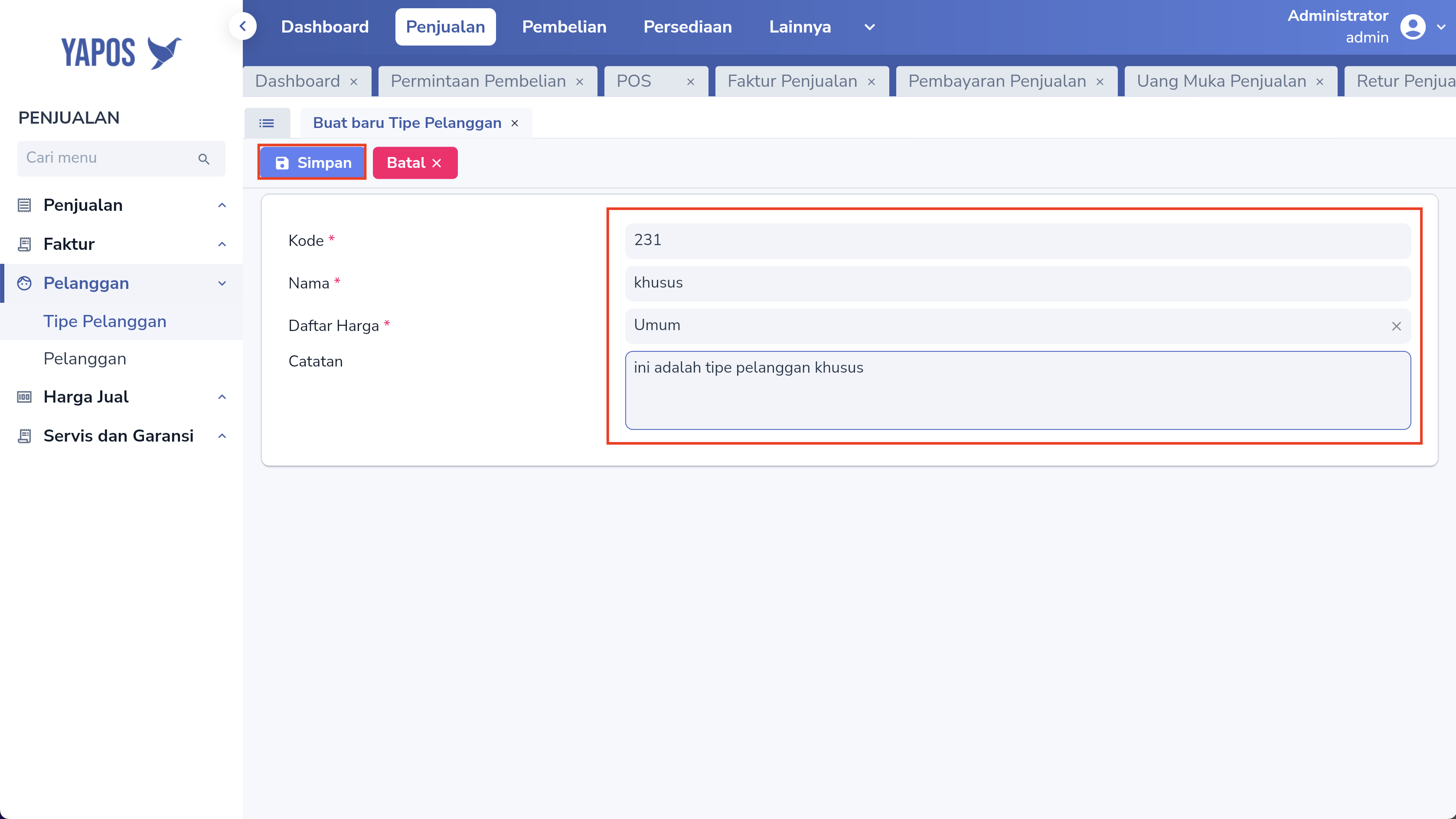Expand the Penjualan sidebar chevron
This screenshot has width=1456, height=819.
(222, 205)
